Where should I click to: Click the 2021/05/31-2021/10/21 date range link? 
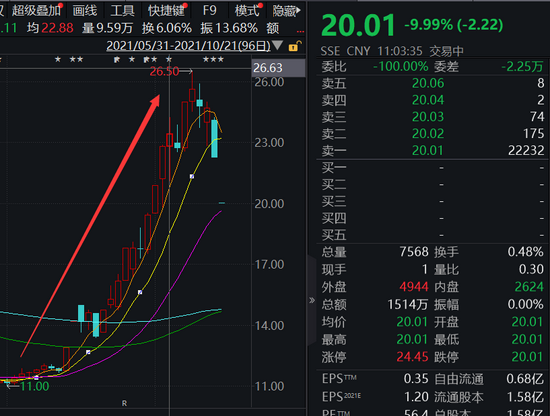pos(188,46)
